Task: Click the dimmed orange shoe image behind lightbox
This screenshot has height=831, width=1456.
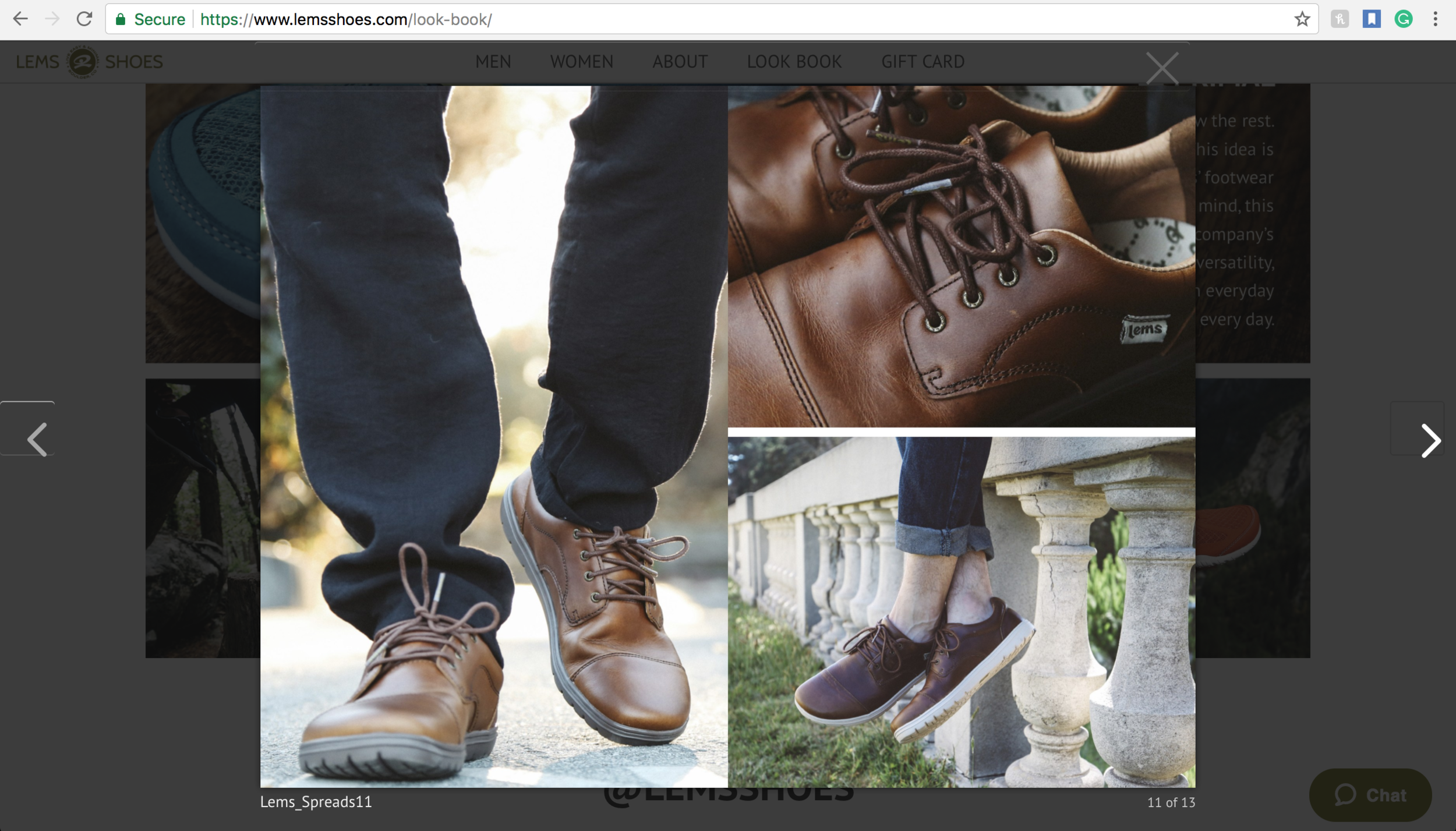Action: (1252, 518)
